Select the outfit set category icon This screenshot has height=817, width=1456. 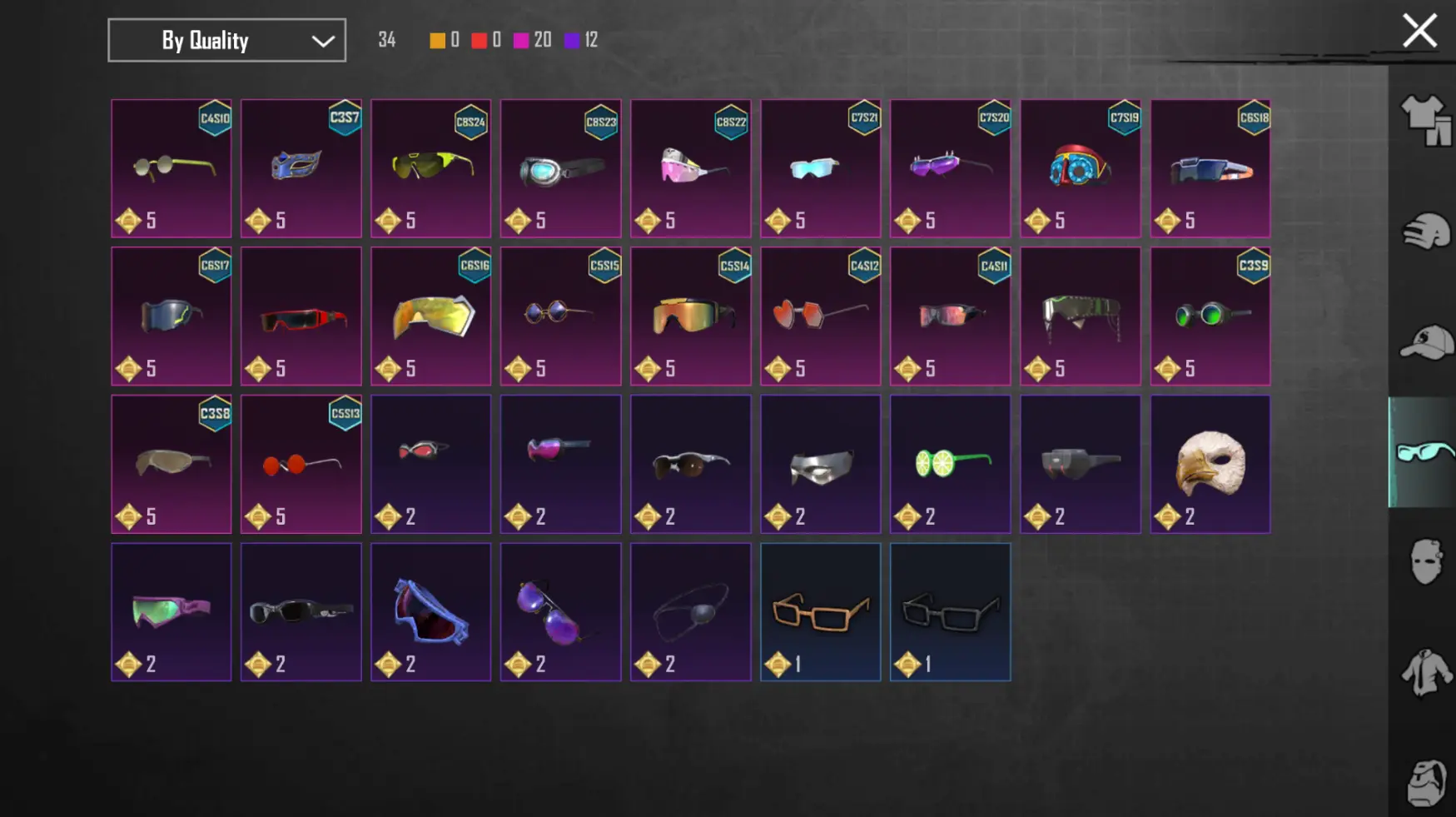click(x=1425, y=119)
